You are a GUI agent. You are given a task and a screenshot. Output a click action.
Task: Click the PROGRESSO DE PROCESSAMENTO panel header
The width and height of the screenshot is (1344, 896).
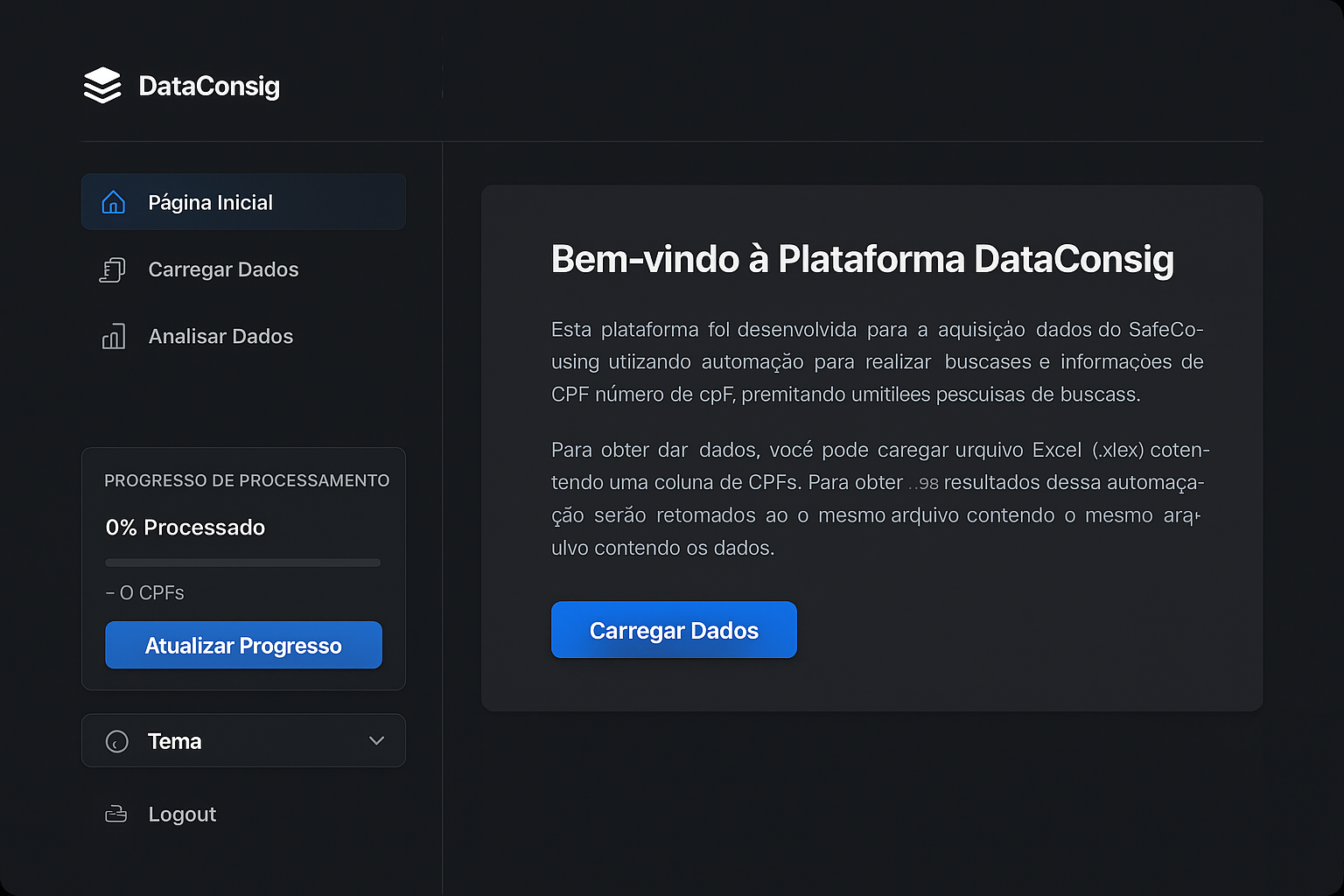pyautogui.click(x=248, y=480)
